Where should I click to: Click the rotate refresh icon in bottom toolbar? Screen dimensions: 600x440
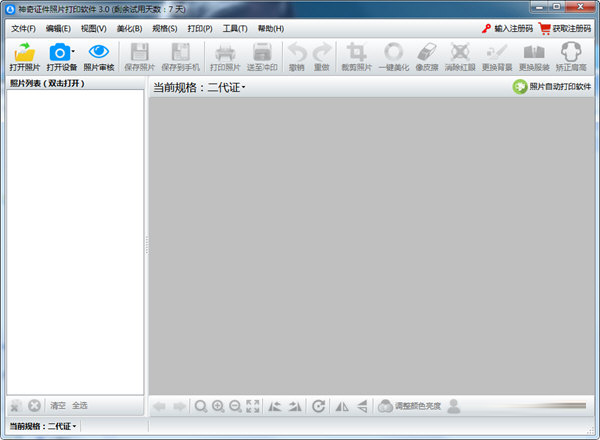coord(318,406)
